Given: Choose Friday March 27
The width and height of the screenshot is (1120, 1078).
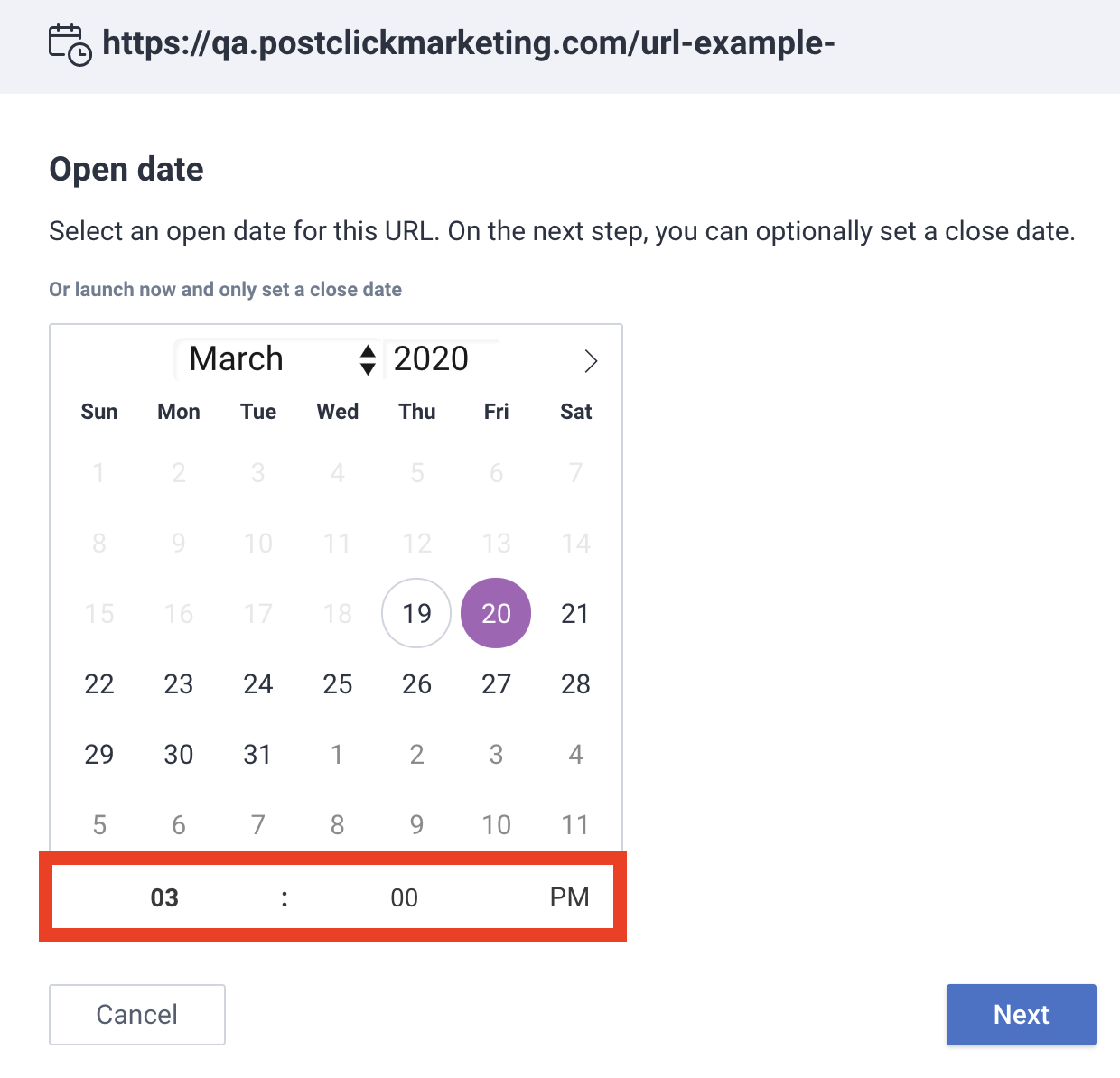Looking at the screenshot, I should [x=496, y=683].
